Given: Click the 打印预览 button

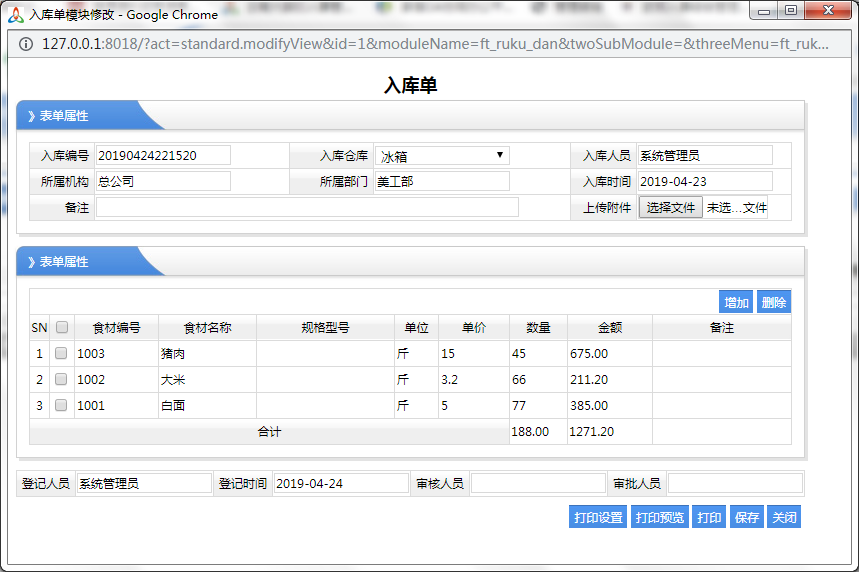Looking at the screenshot, I should (659, 517).
